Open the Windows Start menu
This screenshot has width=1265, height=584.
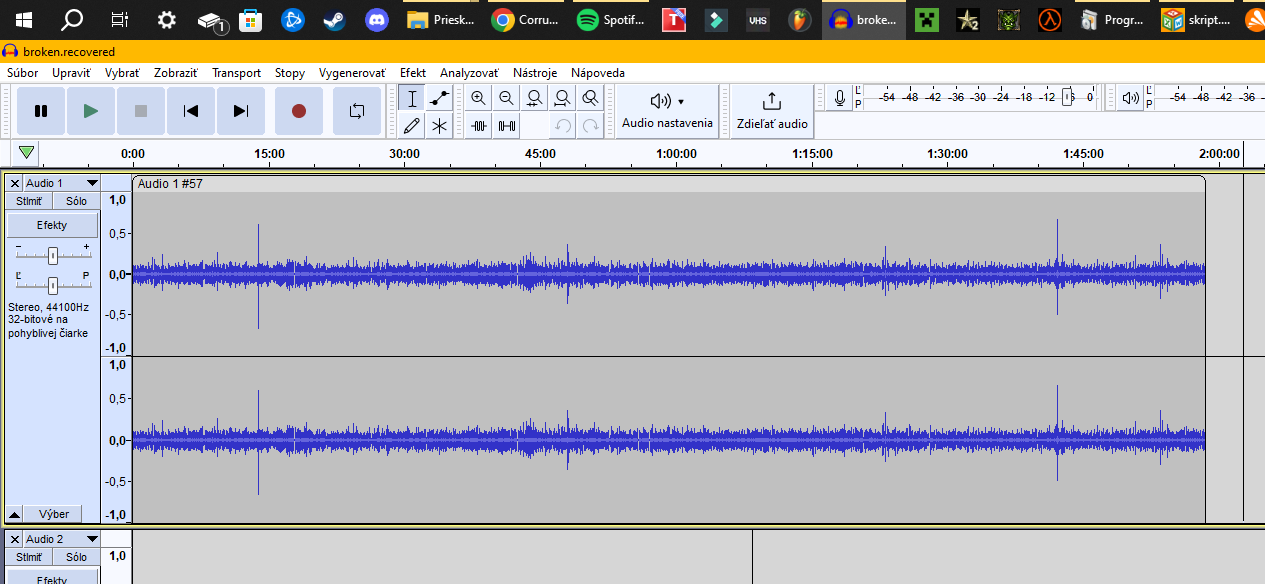click(23, 19)
